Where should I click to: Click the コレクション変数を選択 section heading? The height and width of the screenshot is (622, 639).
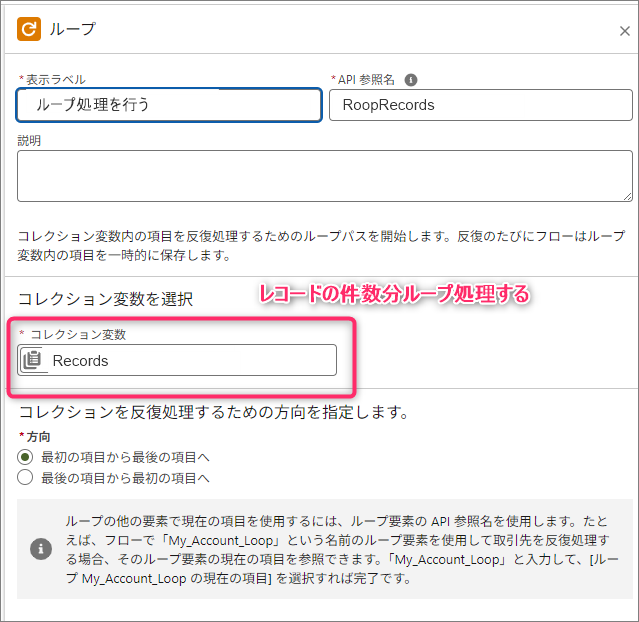105,299
